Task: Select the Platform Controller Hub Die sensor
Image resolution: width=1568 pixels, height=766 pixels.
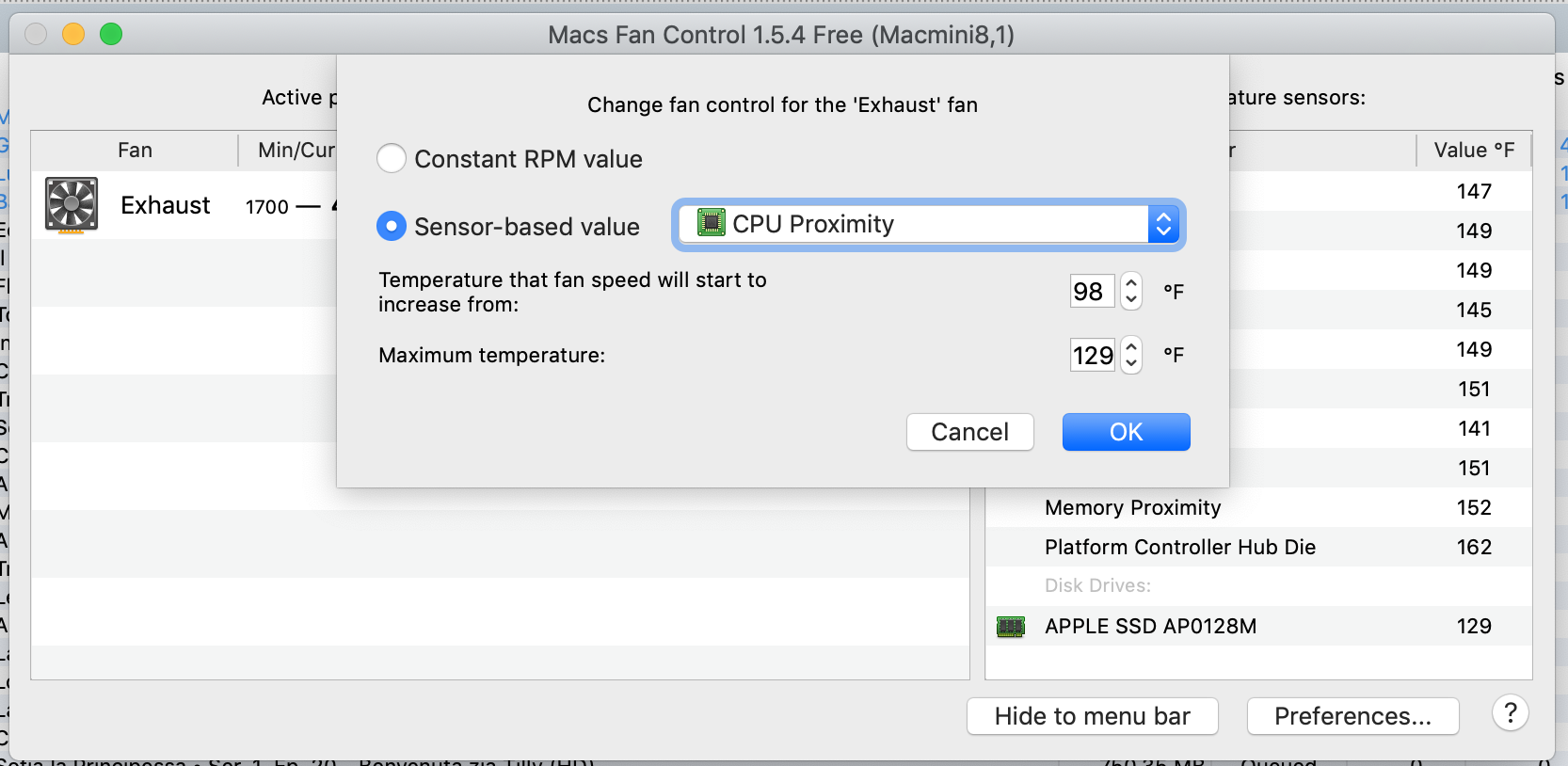Action: coord(1179,547)
